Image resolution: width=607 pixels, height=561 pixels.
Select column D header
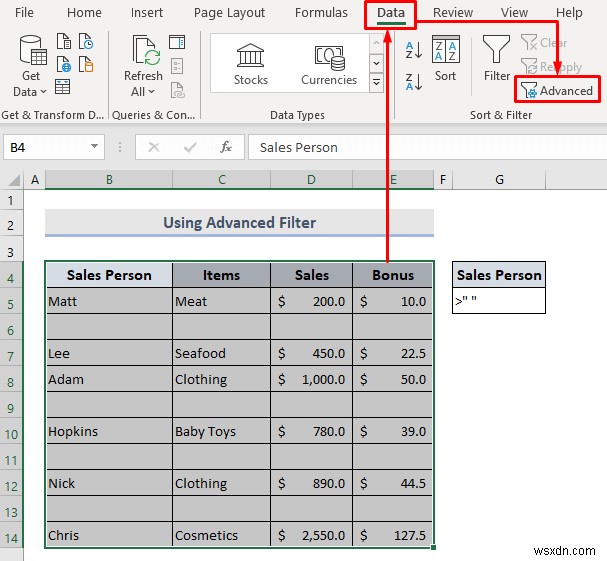click(312, 180)
